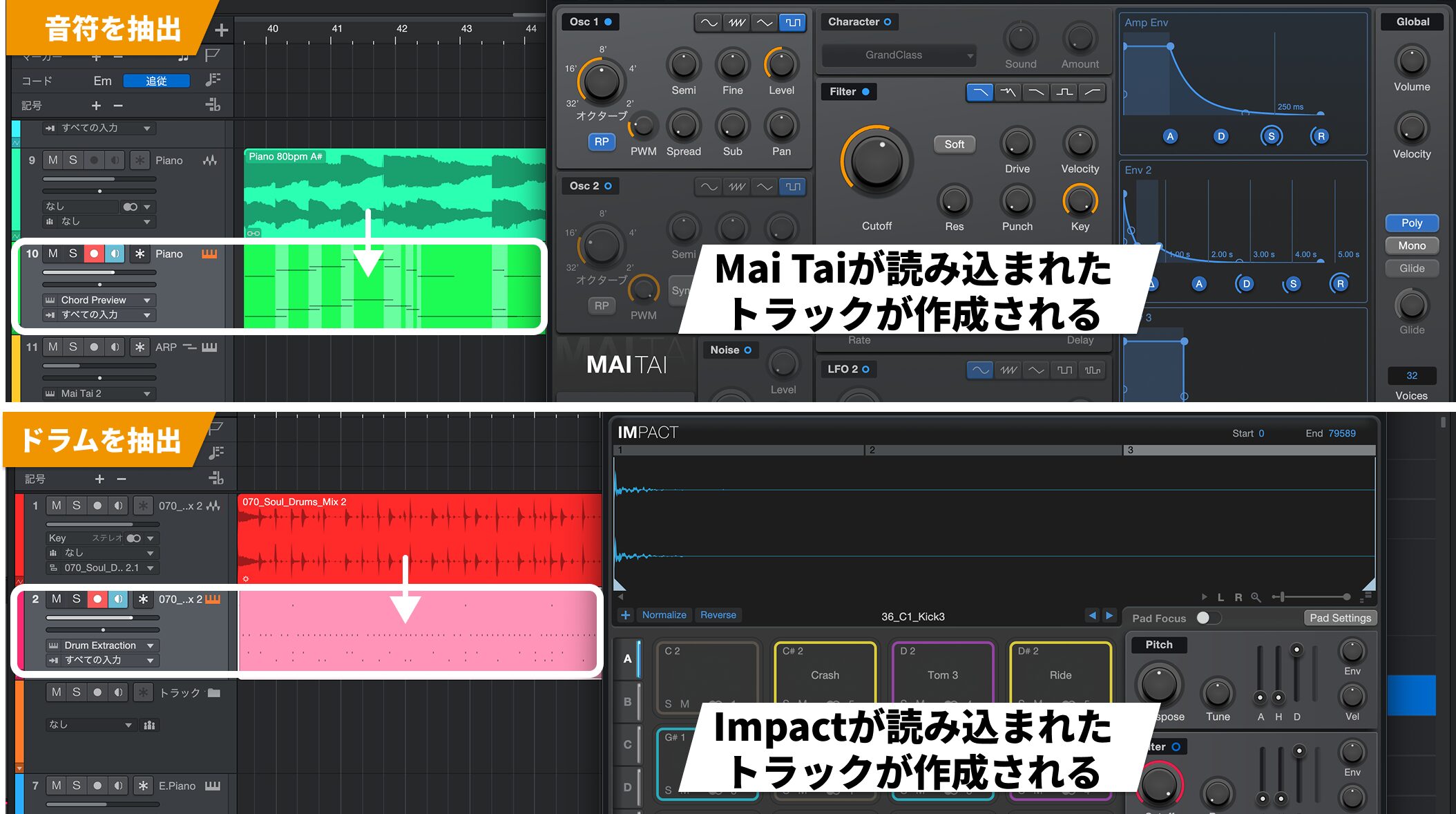Click Glide button under Mono
Image resolution: width=1456 pixels, height=814 pixels.
coord(1412,268)
